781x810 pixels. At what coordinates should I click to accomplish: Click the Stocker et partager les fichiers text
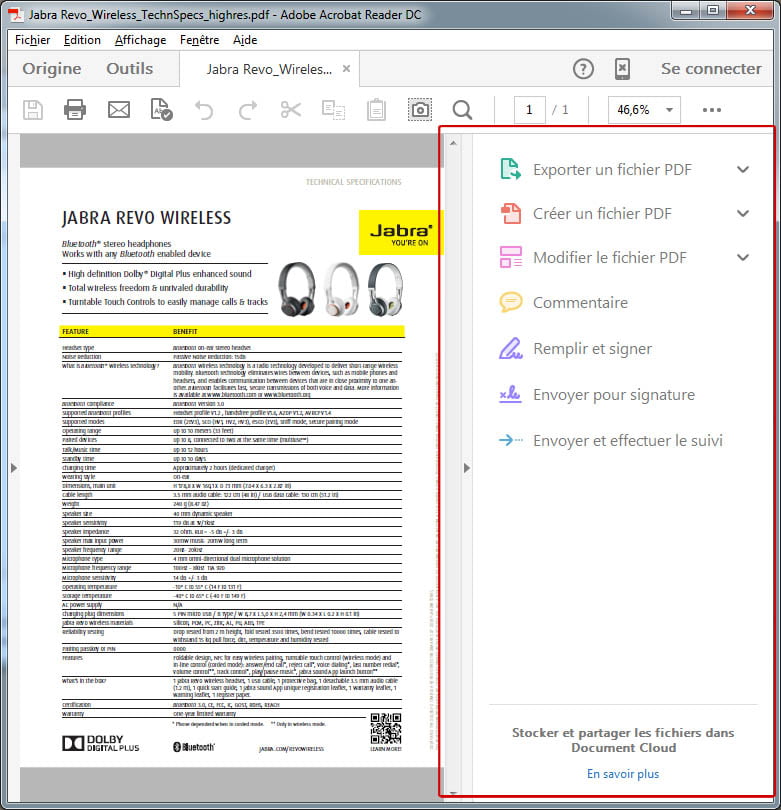point(623,740)
